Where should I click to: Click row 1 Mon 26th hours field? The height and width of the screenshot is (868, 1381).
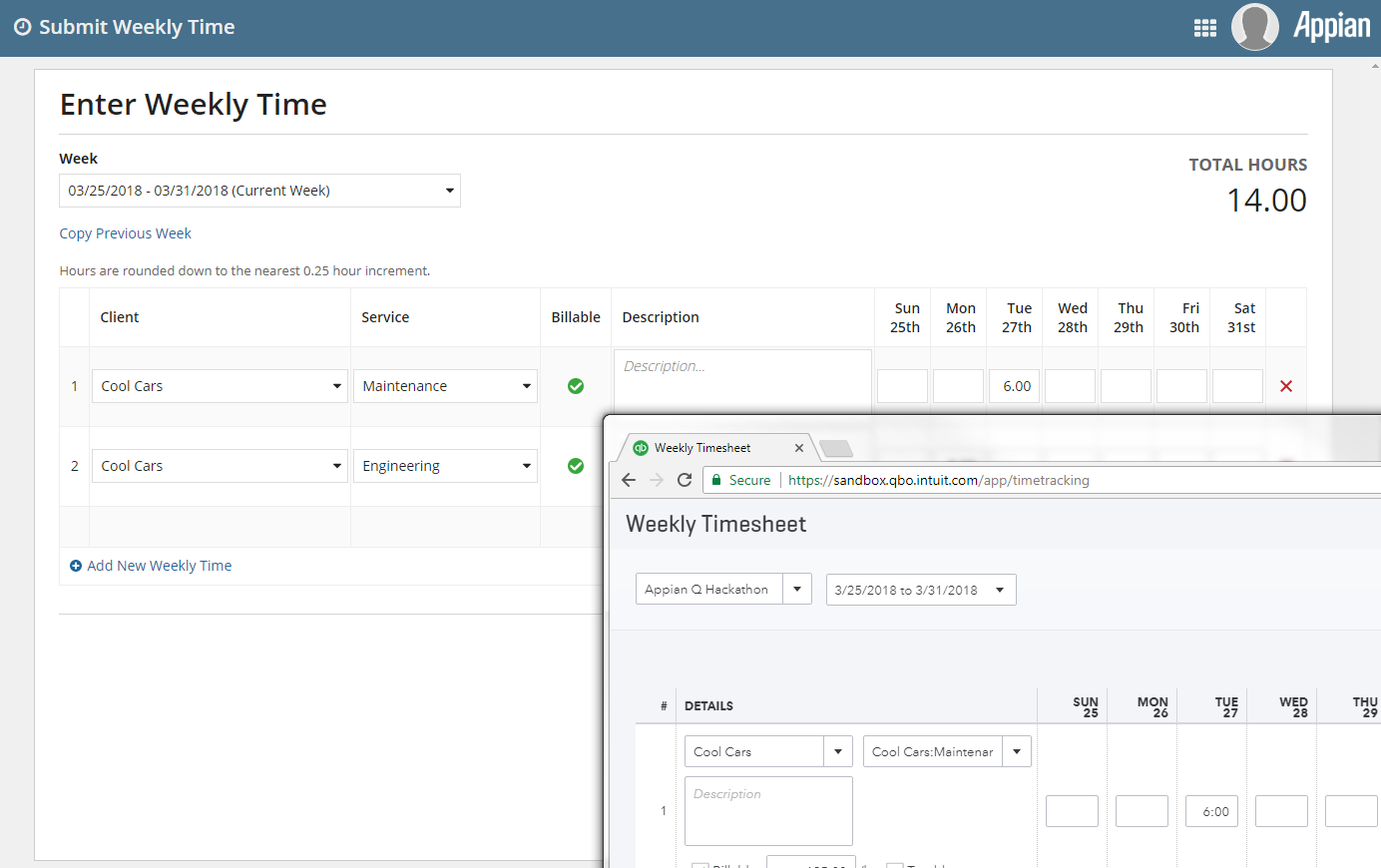(x=958, y=386)
